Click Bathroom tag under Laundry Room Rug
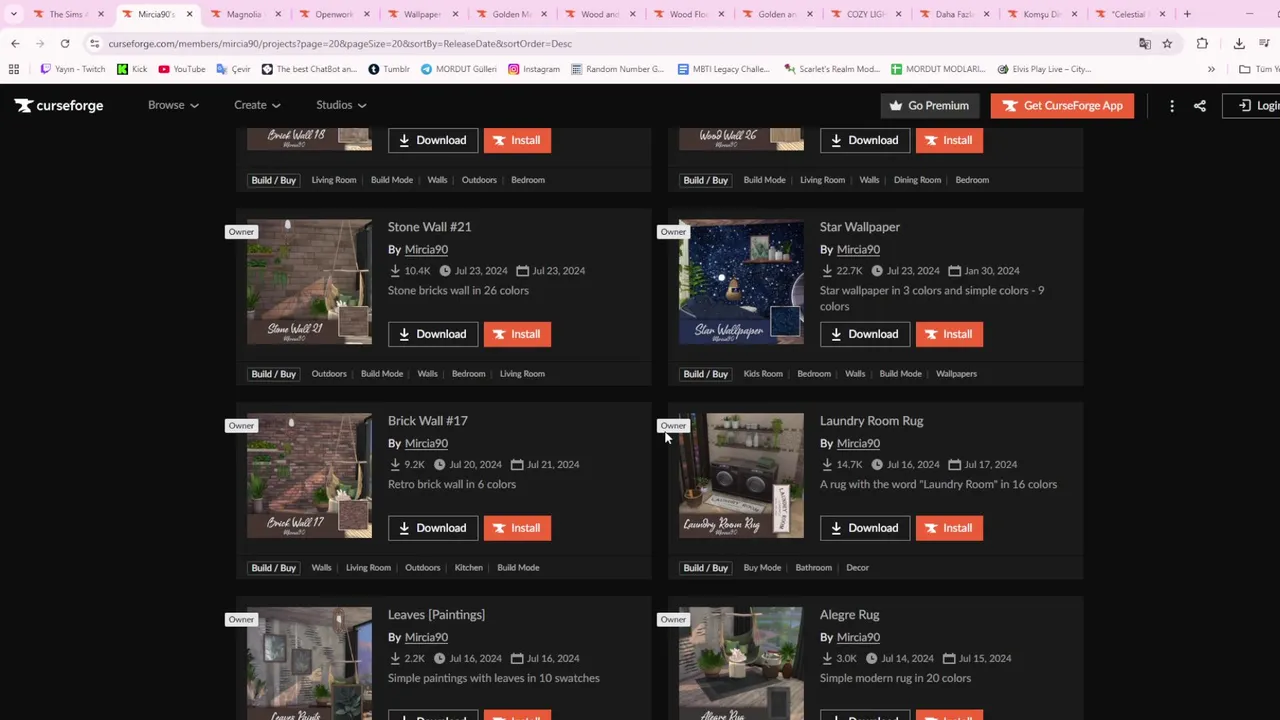The width and height of the screenshot is (1280, 720). [813, 568]
